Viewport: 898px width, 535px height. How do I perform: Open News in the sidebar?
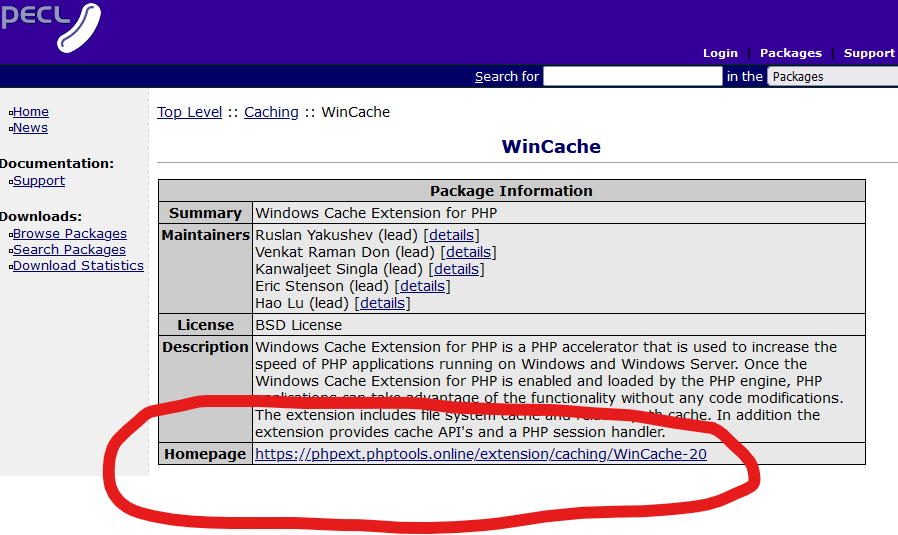click(30, 128)
